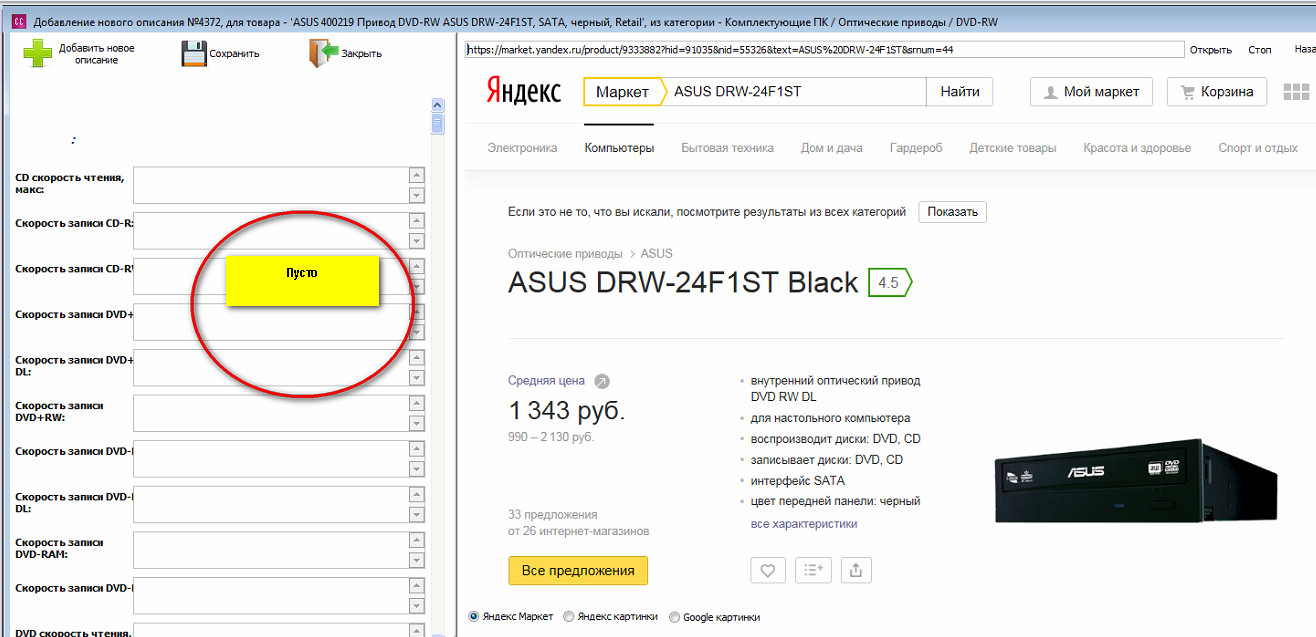Select the Google картинки radio button
The image size is (1316, 637).
click(x=674, y=617)
